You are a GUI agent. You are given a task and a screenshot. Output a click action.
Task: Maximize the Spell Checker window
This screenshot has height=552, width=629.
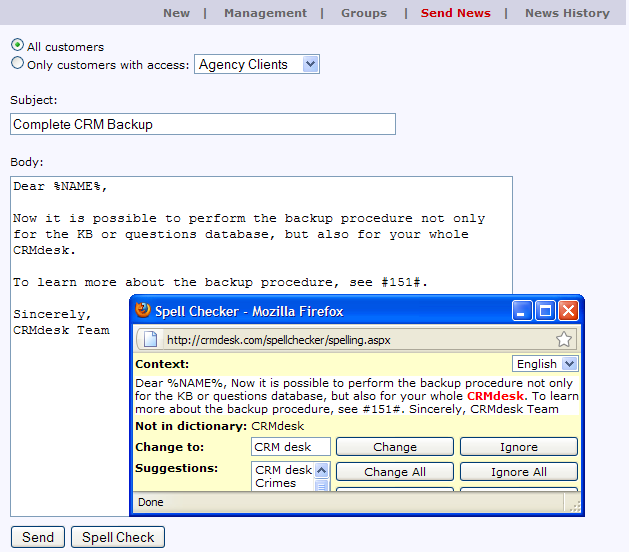tap(545, 311)
